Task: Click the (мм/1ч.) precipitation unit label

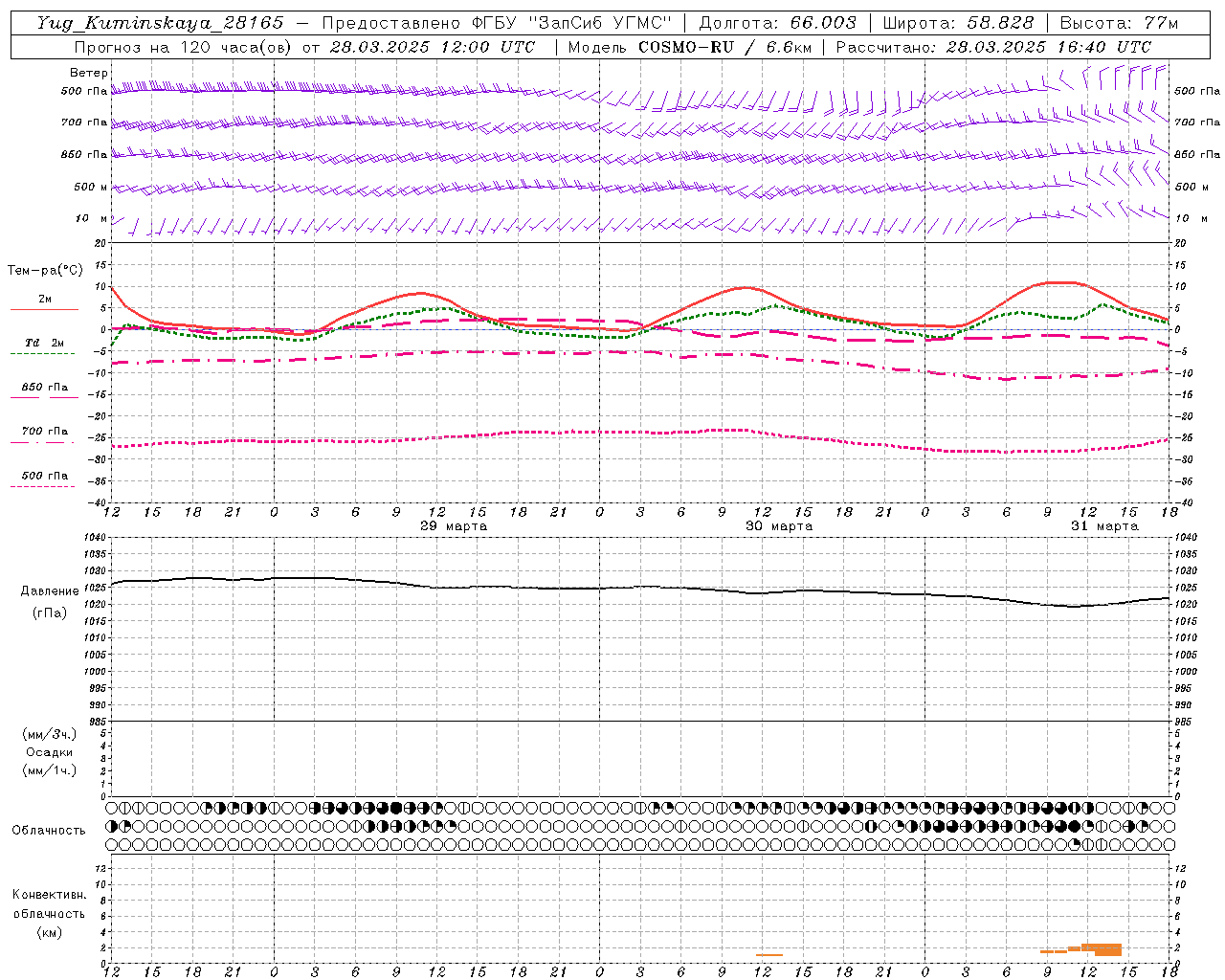Action: (50, 770)
